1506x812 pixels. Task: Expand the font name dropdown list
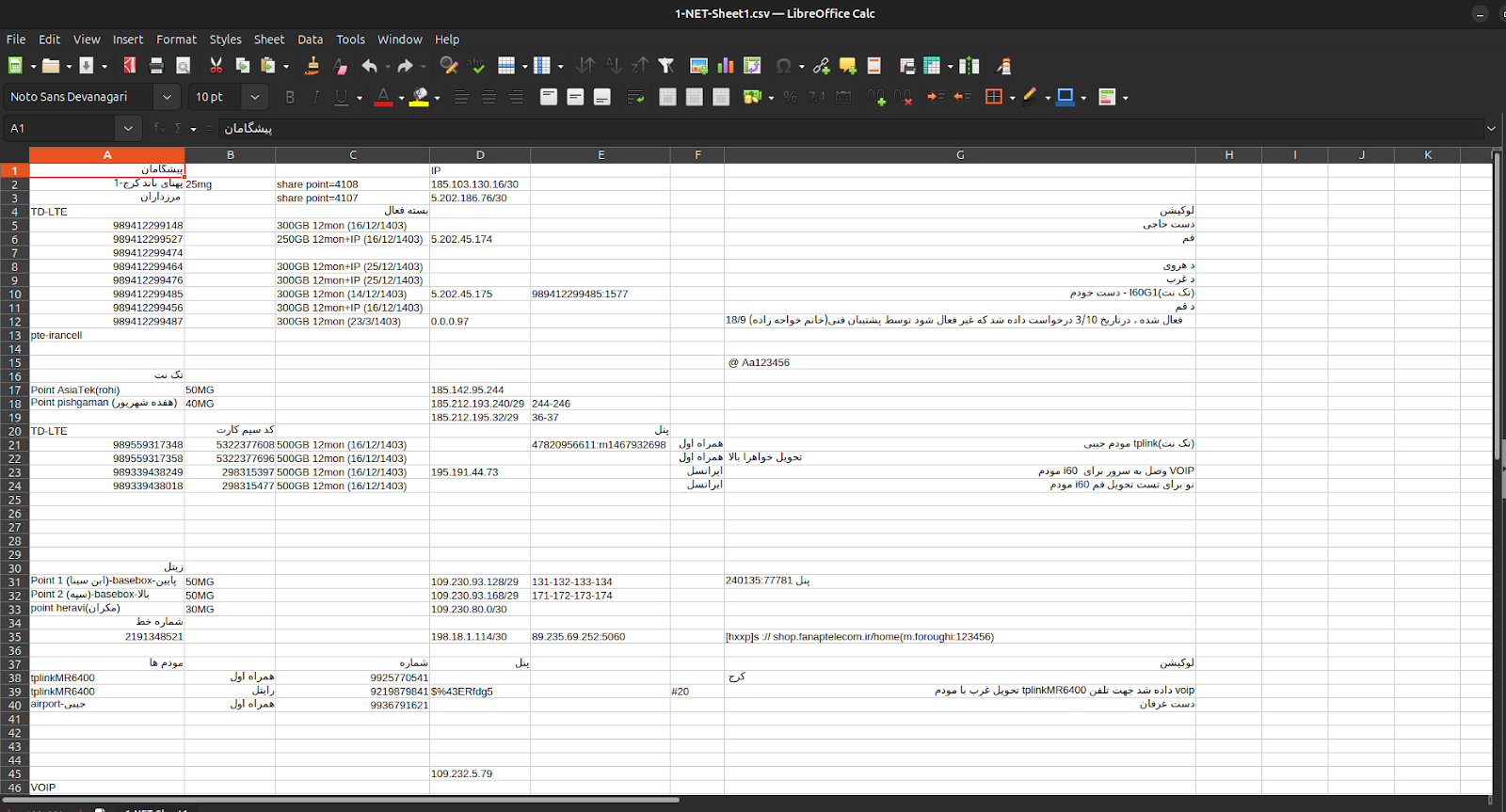pos(167,97)
